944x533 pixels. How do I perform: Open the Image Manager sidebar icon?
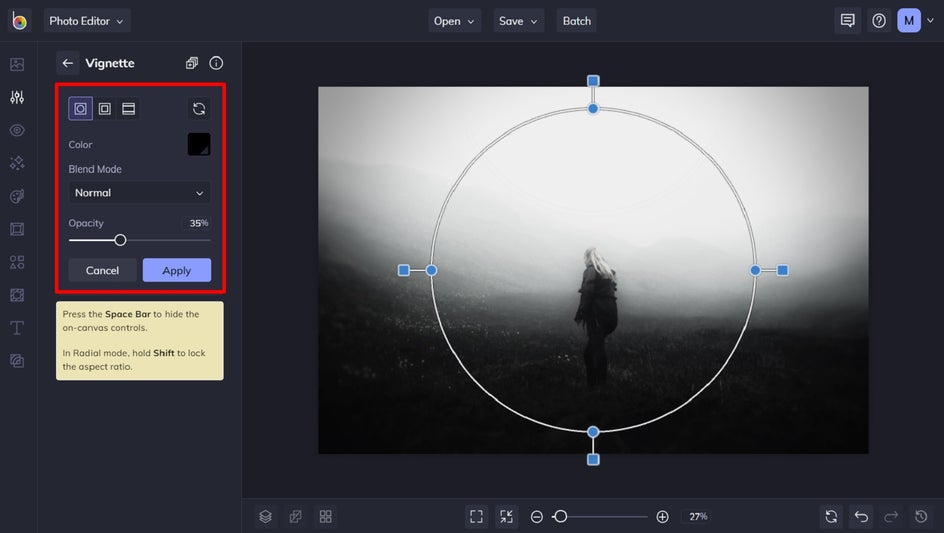[17, 64]
